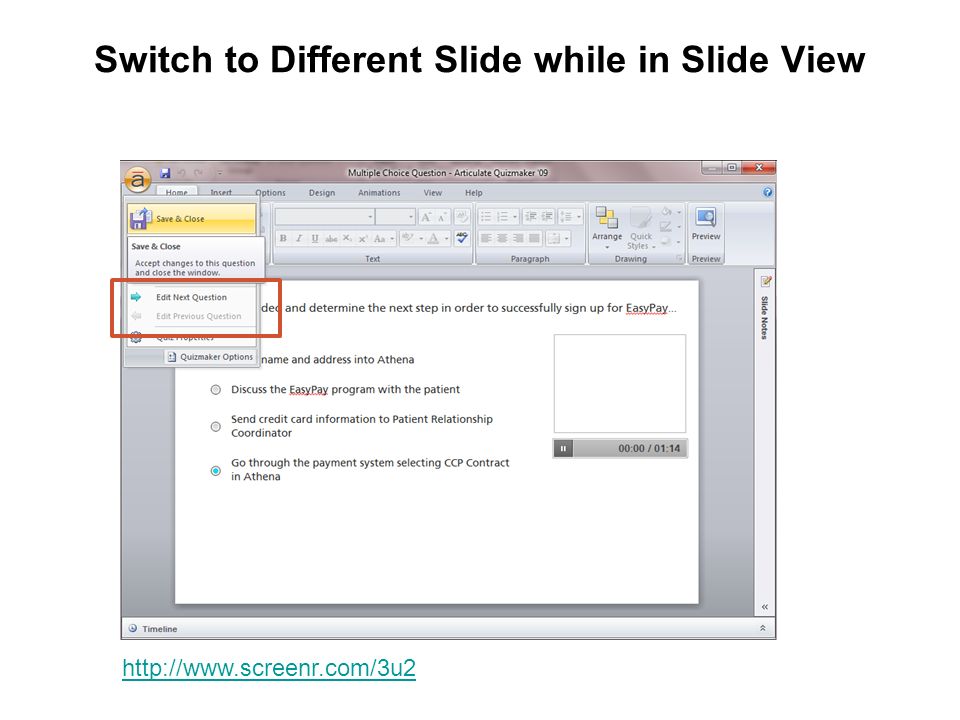Click the Clear Formatting icon
This screenshot has height=720, width=960.
462,217
